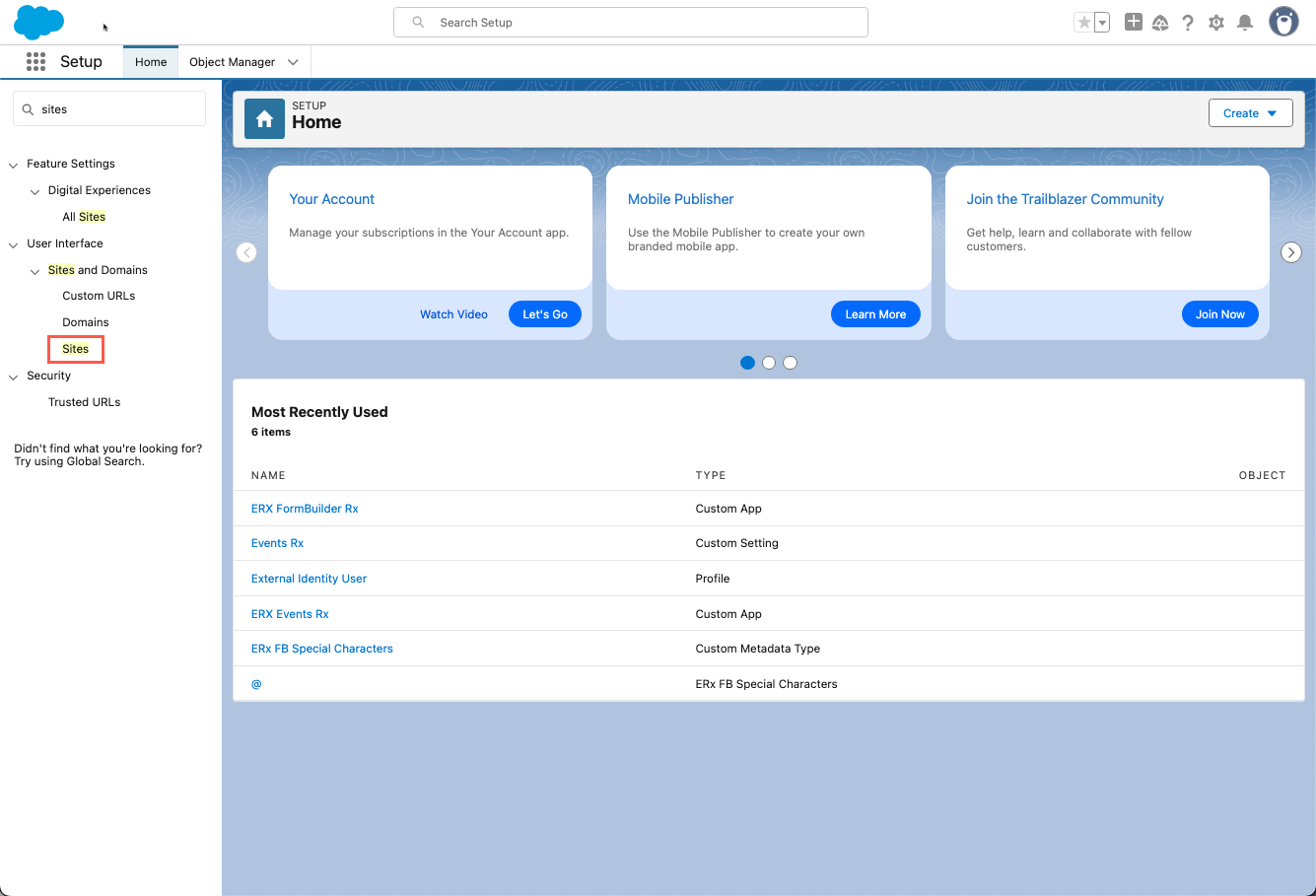Screen dimensions: 1316x896
Task: Click the Trailhead guidance icon
Action: (1160, 23)
